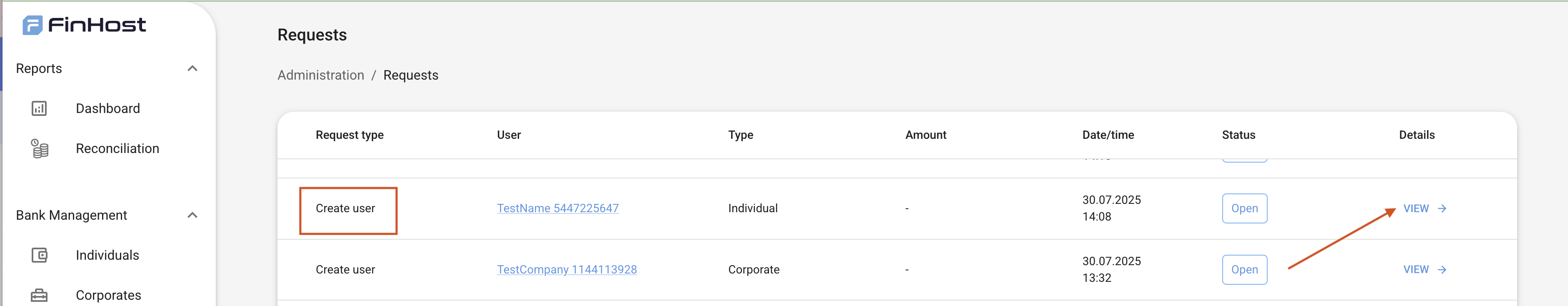The image size is (1568, 306).
Task: Open the Administration breadcrumb link
Action: (321, 75)
